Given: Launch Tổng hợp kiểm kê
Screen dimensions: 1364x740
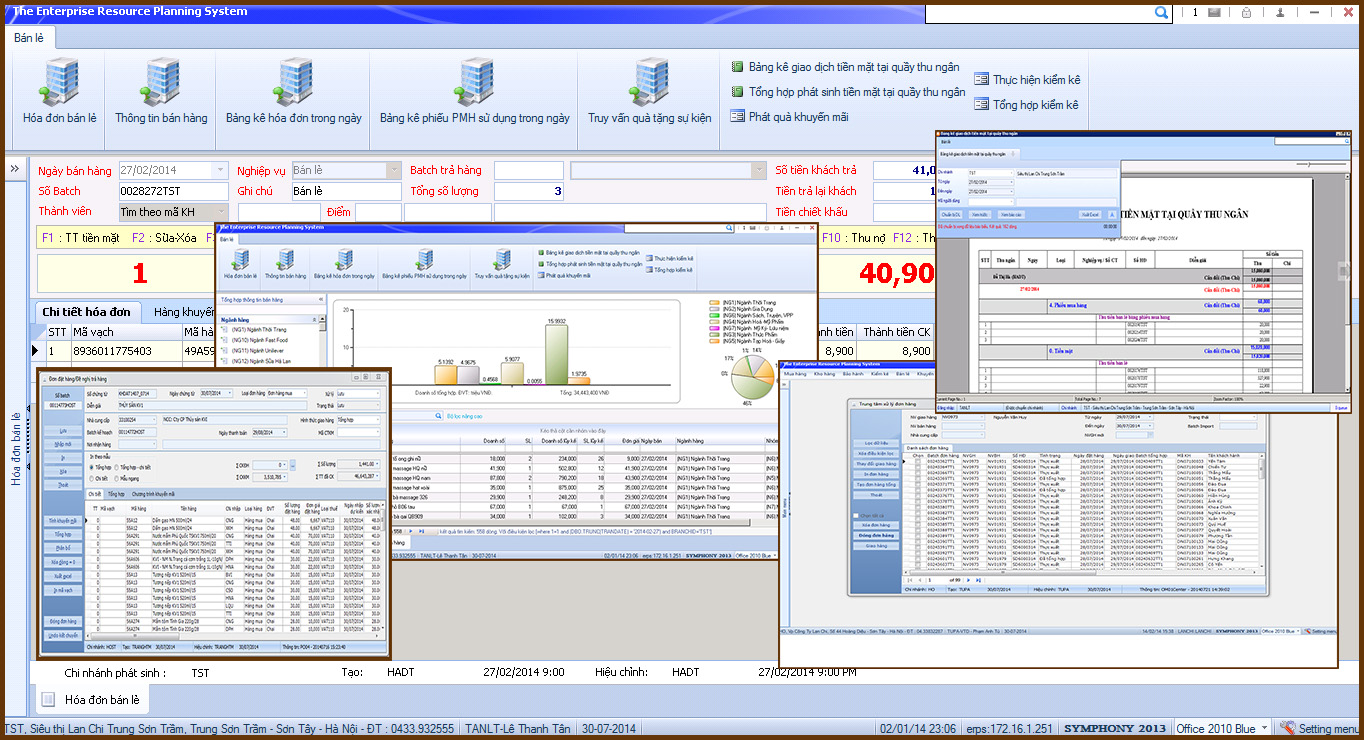Looking at the screenshot, I should tap(1026, 105).
